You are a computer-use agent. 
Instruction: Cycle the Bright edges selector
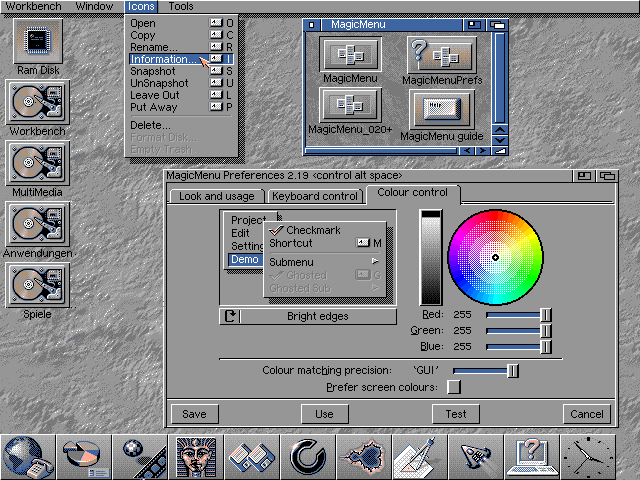pos(308,316)
